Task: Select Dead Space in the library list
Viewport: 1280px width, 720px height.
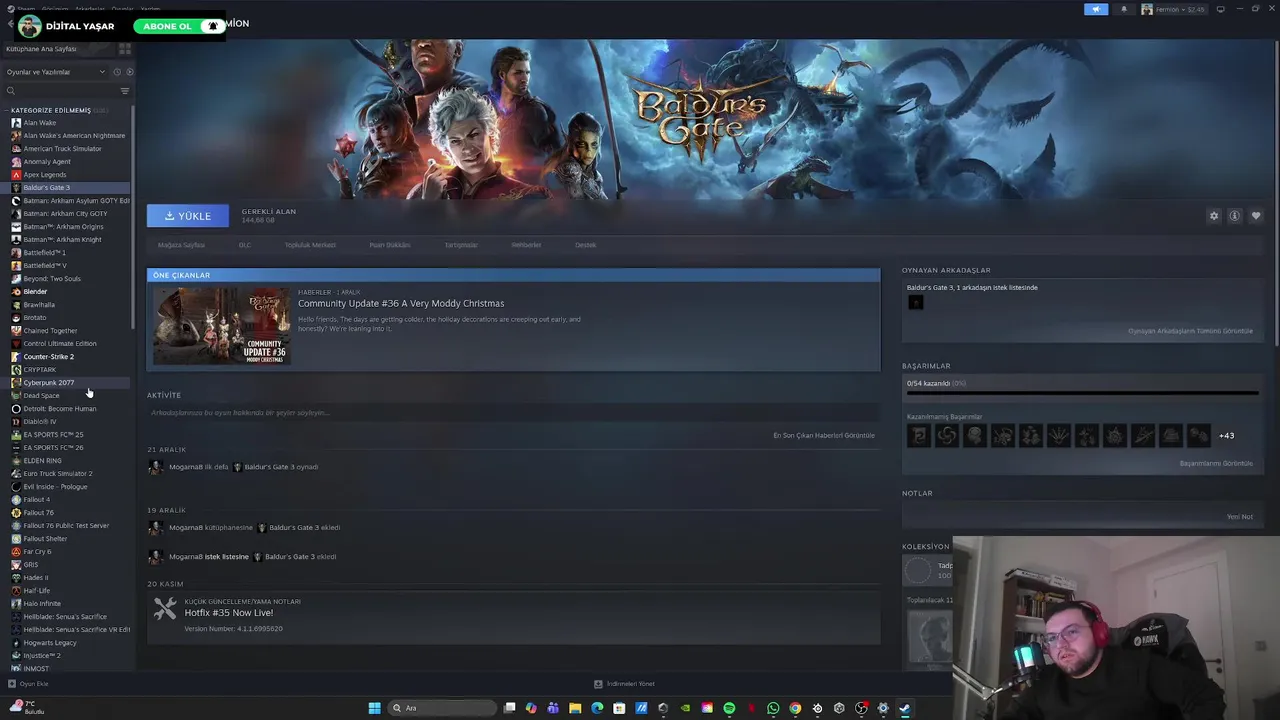Action: click(41, 396)
